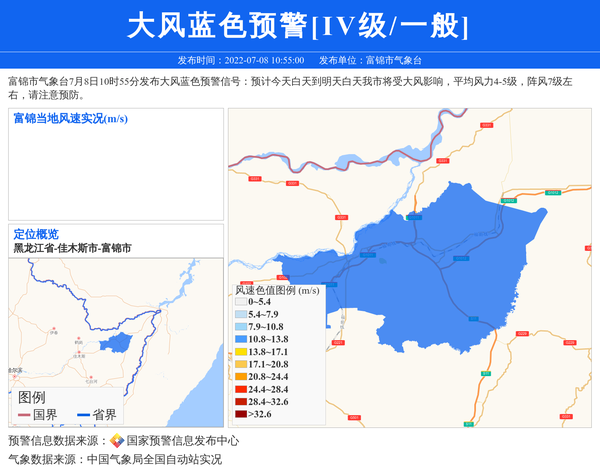600x471 pixels.
Task: Pick the >32.6 dark red legend swatch
Action: 241,414
